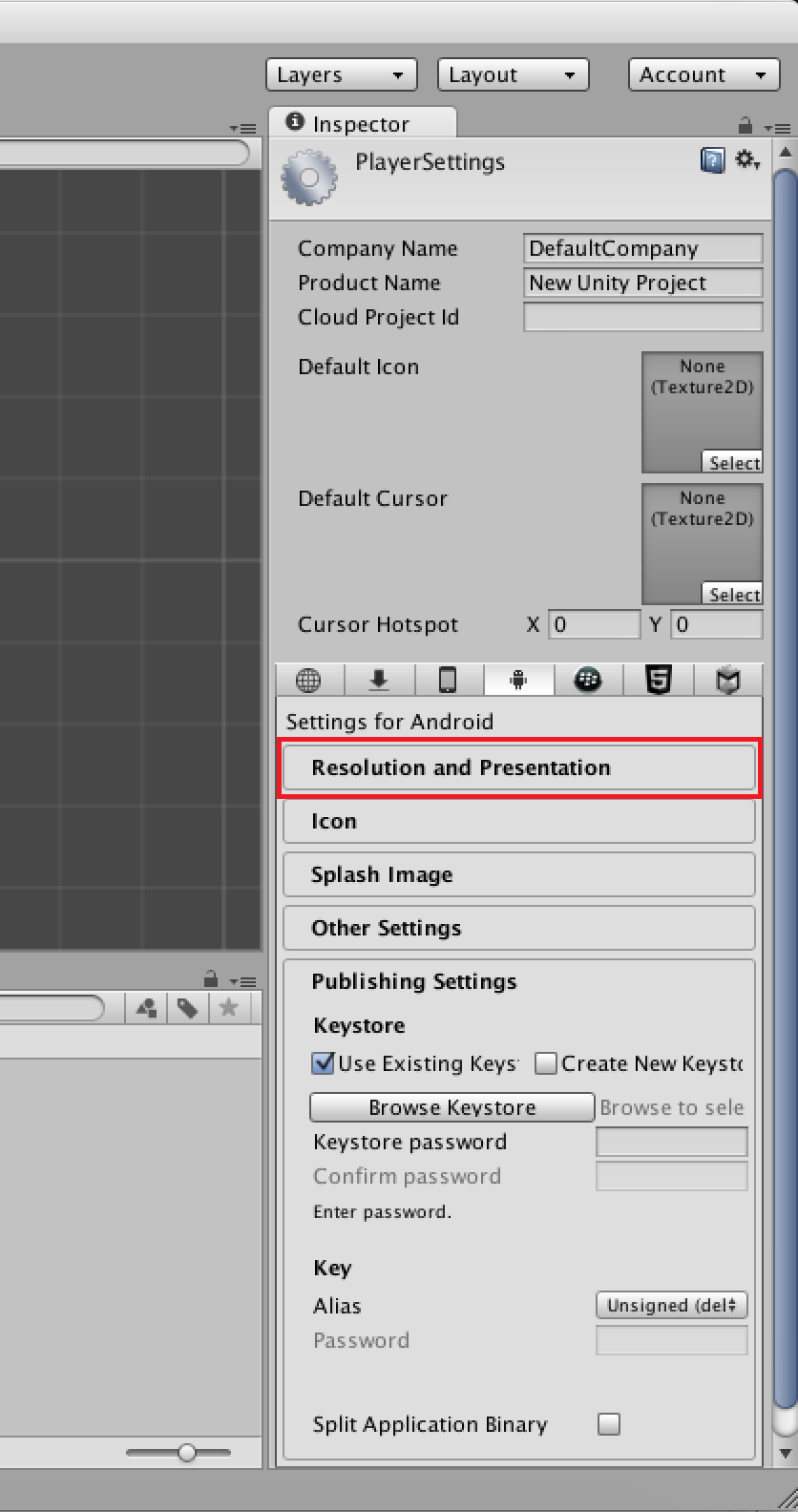Image resolution: width=798 pixels, height=1512 pixels.
Task: Expand the Icon settings section
Action: point(519,821)
